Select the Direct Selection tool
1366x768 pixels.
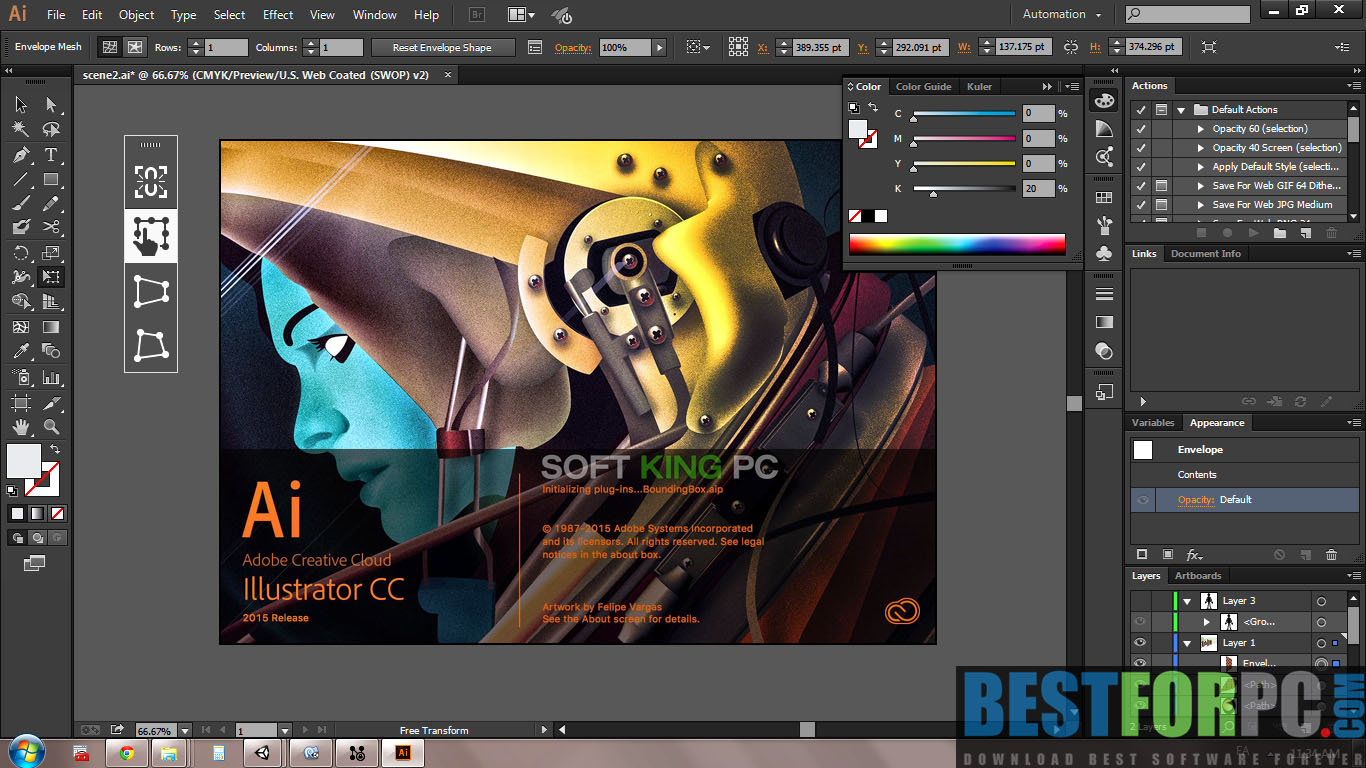51,105
